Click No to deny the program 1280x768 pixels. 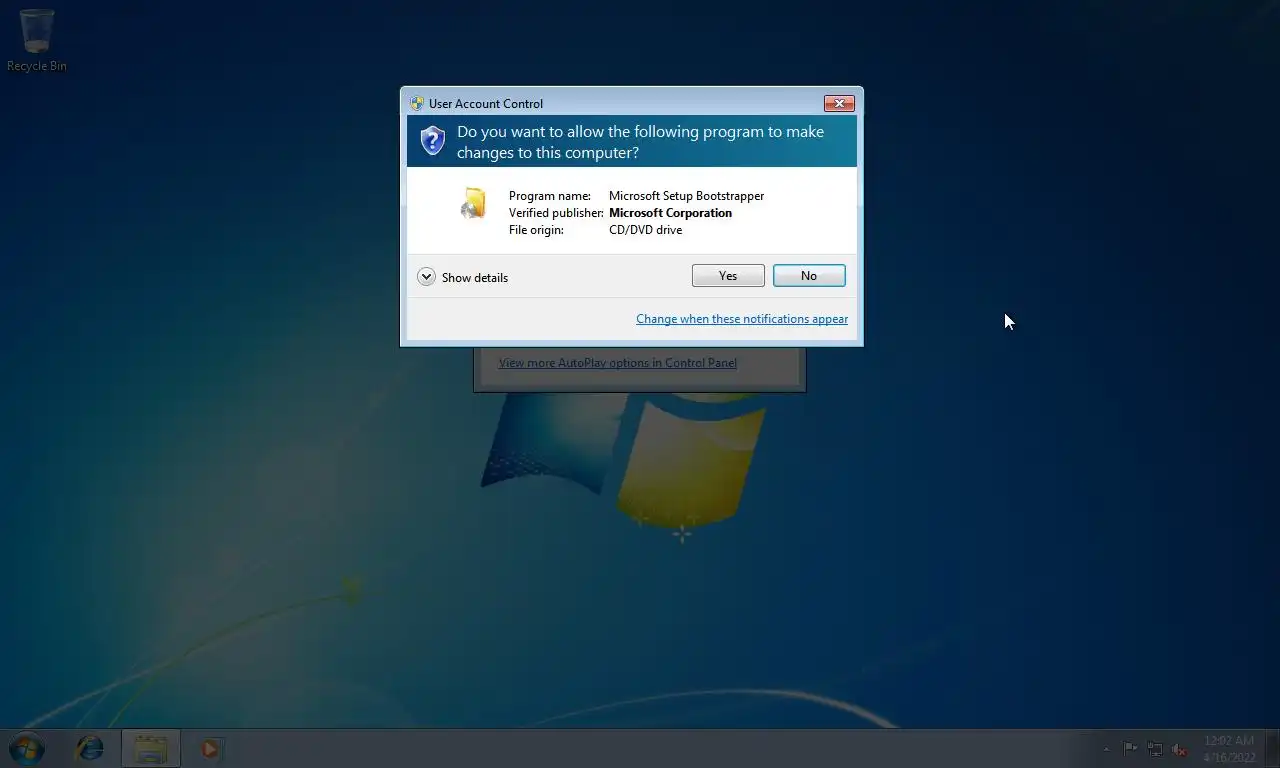point(809,276)
